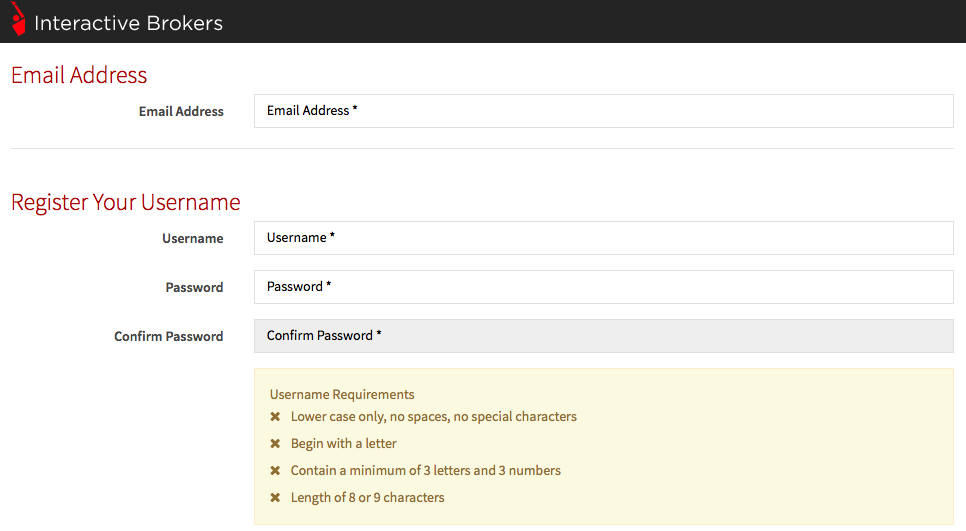The width and height of the screenshot is (966, 531).
Task: Click the bold Confirm Password label
Action: (168, 337)
